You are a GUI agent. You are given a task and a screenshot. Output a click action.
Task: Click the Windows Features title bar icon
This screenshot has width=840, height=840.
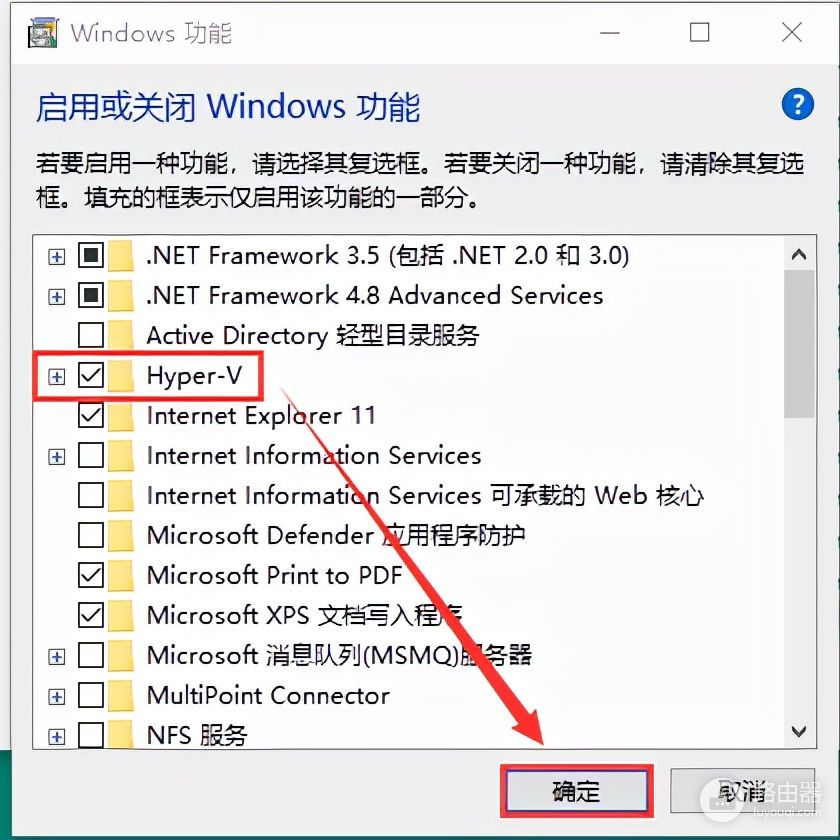[44, 32]
